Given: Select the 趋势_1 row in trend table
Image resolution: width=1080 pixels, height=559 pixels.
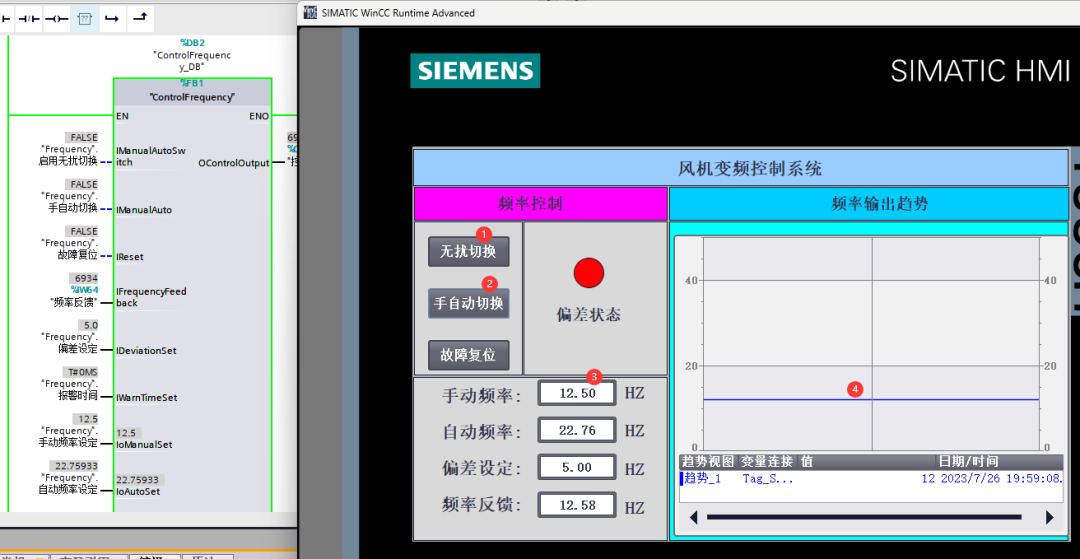Looking at the screenshot, I should pos(871,478).
